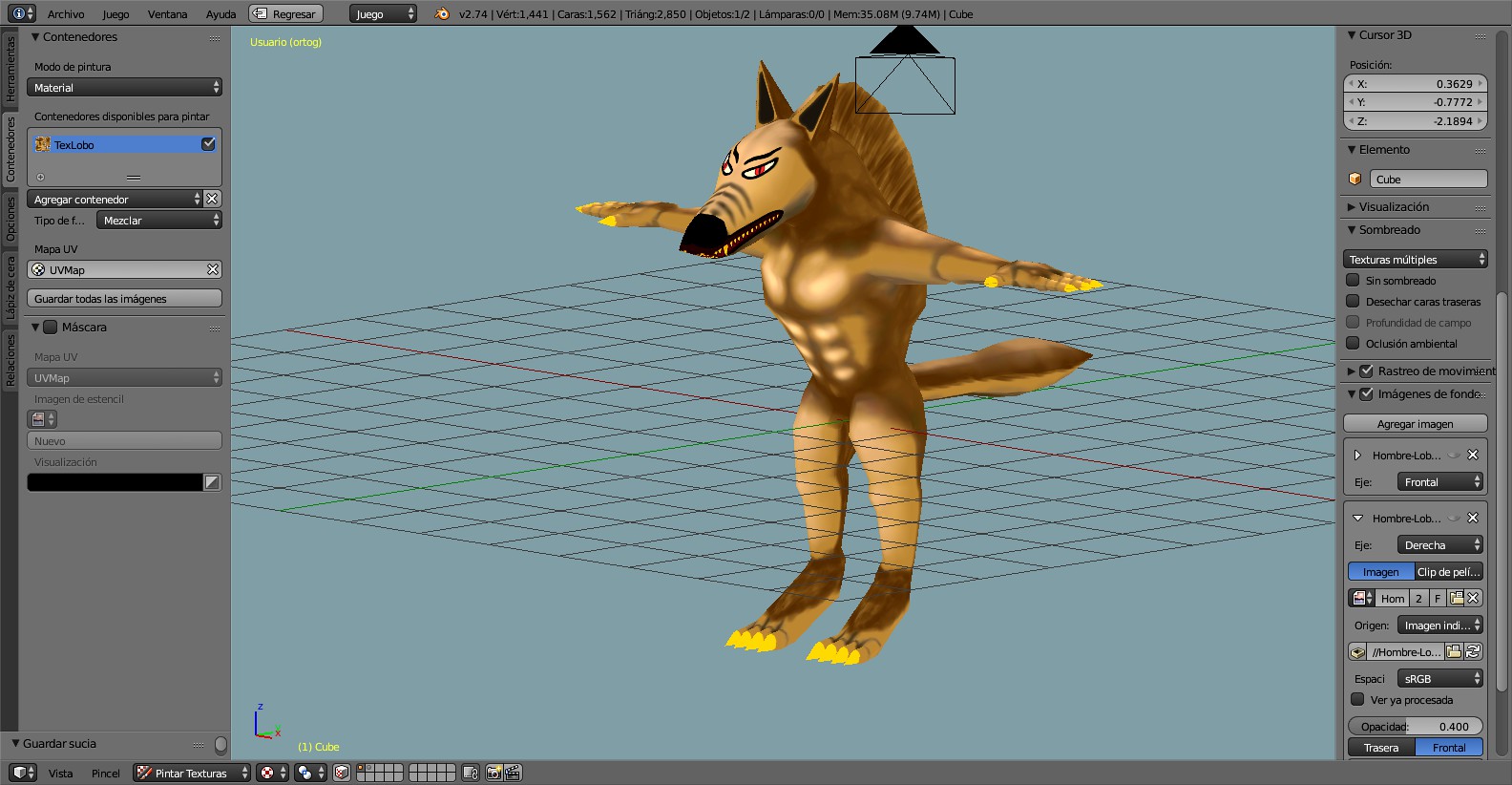Open the Mezclar blend type dropdown
Screen dimensions: 1512x785
[x=159, y=220]
